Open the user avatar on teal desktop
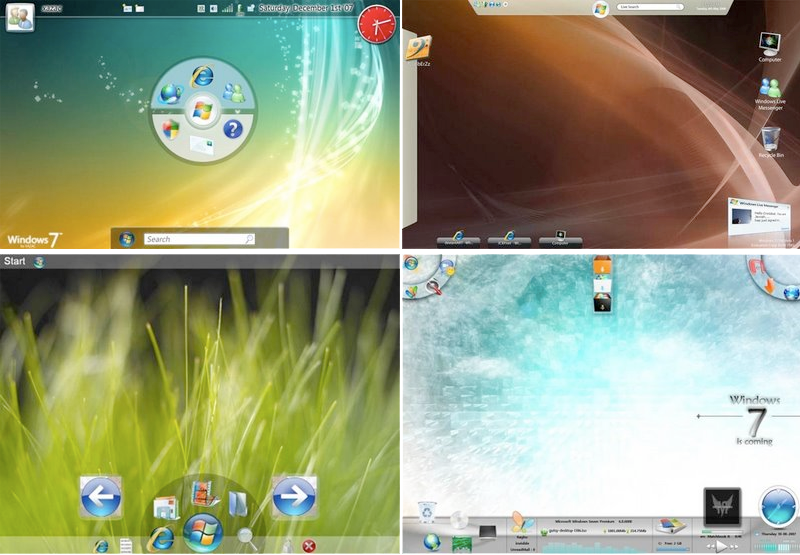Viewport: 800px width, 555px height. pos(20,17)
